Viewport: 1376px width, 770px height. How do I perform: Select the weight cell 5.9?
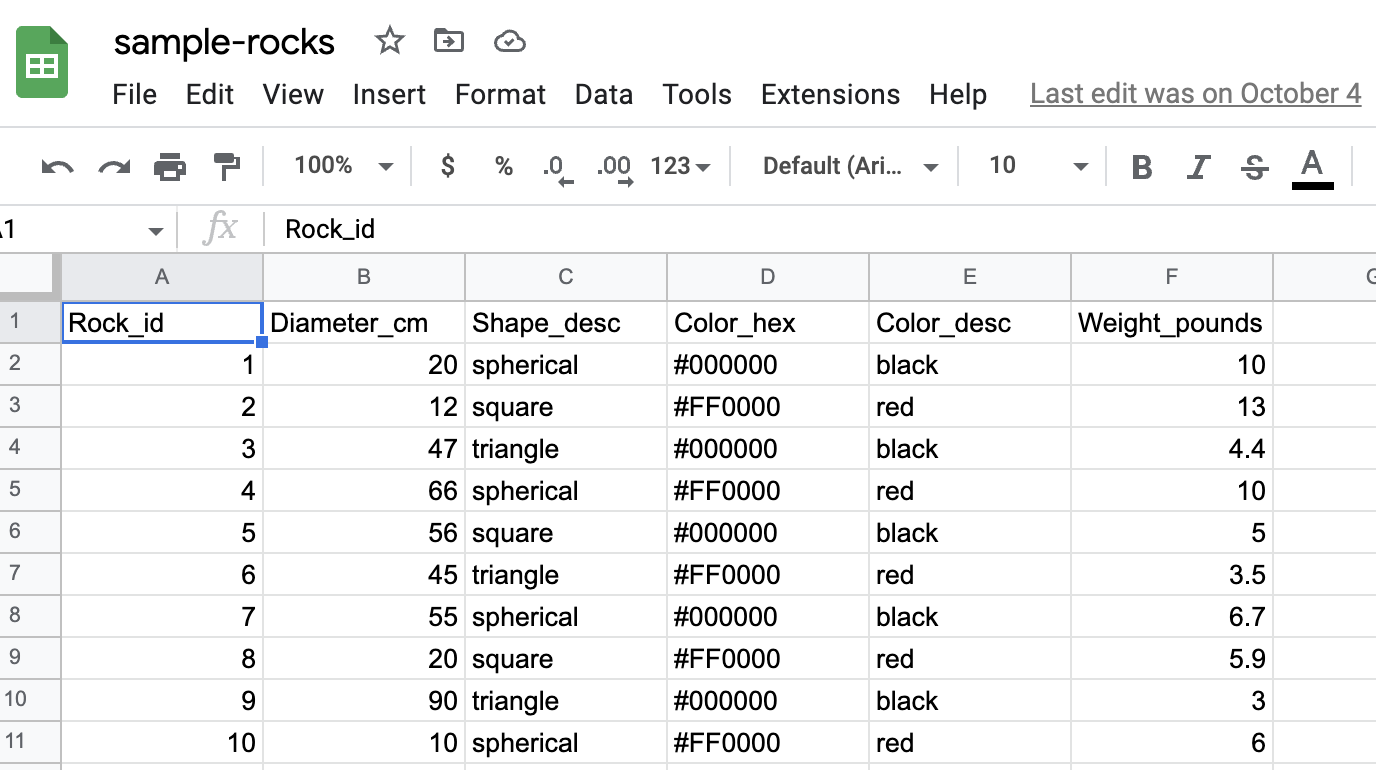[x=1172, y=658]
